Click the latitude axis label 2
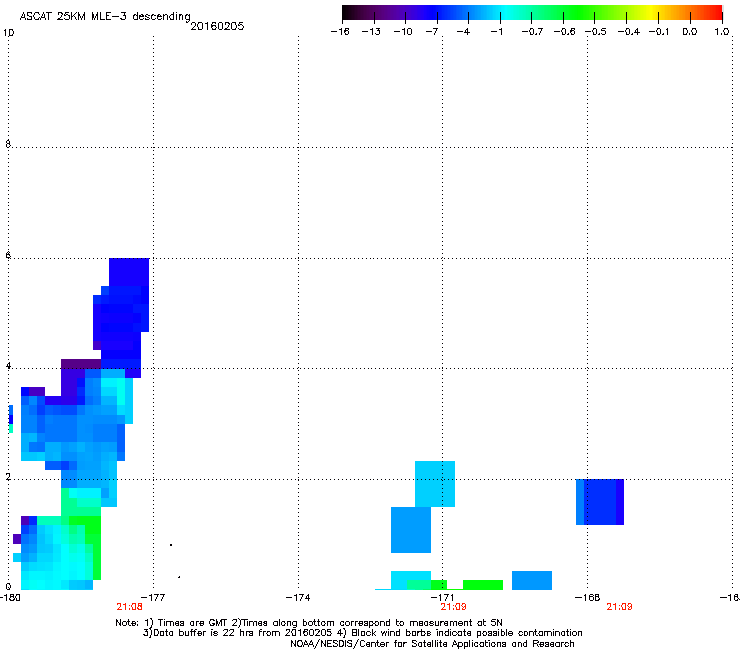Screen dimensions: 740x650 (8, 476)
